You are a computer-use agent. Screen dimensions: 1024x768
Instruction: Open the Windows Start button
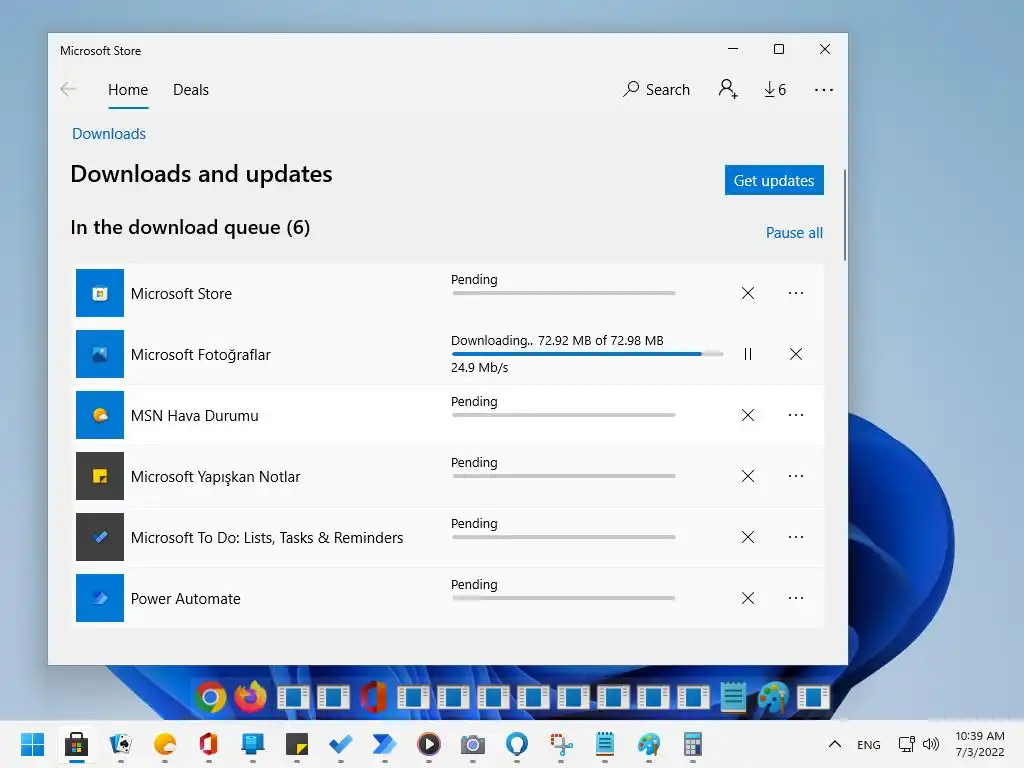[x=32, y=744]
